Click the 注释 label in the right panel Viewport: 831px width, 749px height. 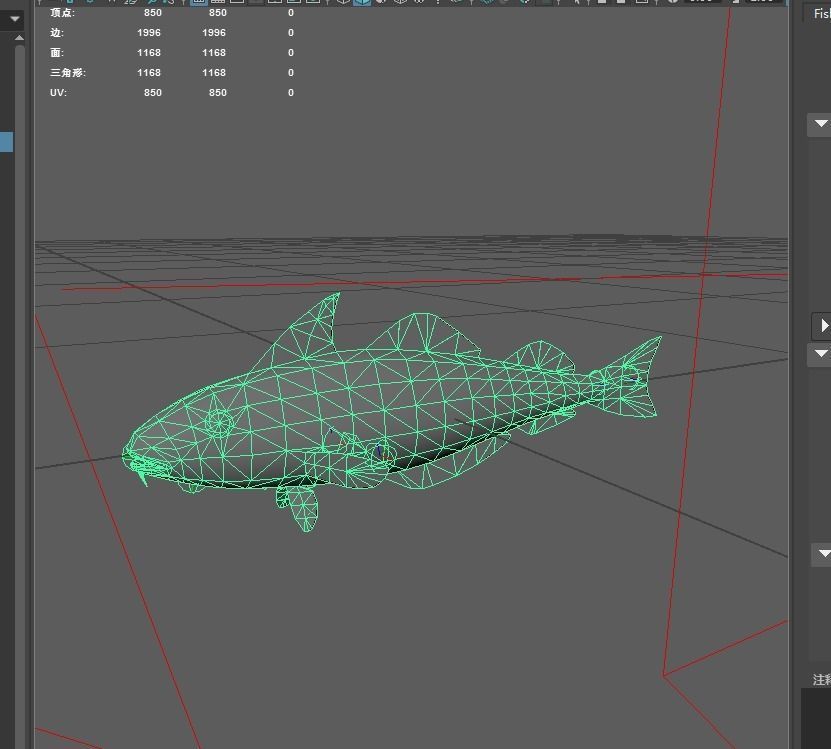pyautogui.click(x=822, y=679)
